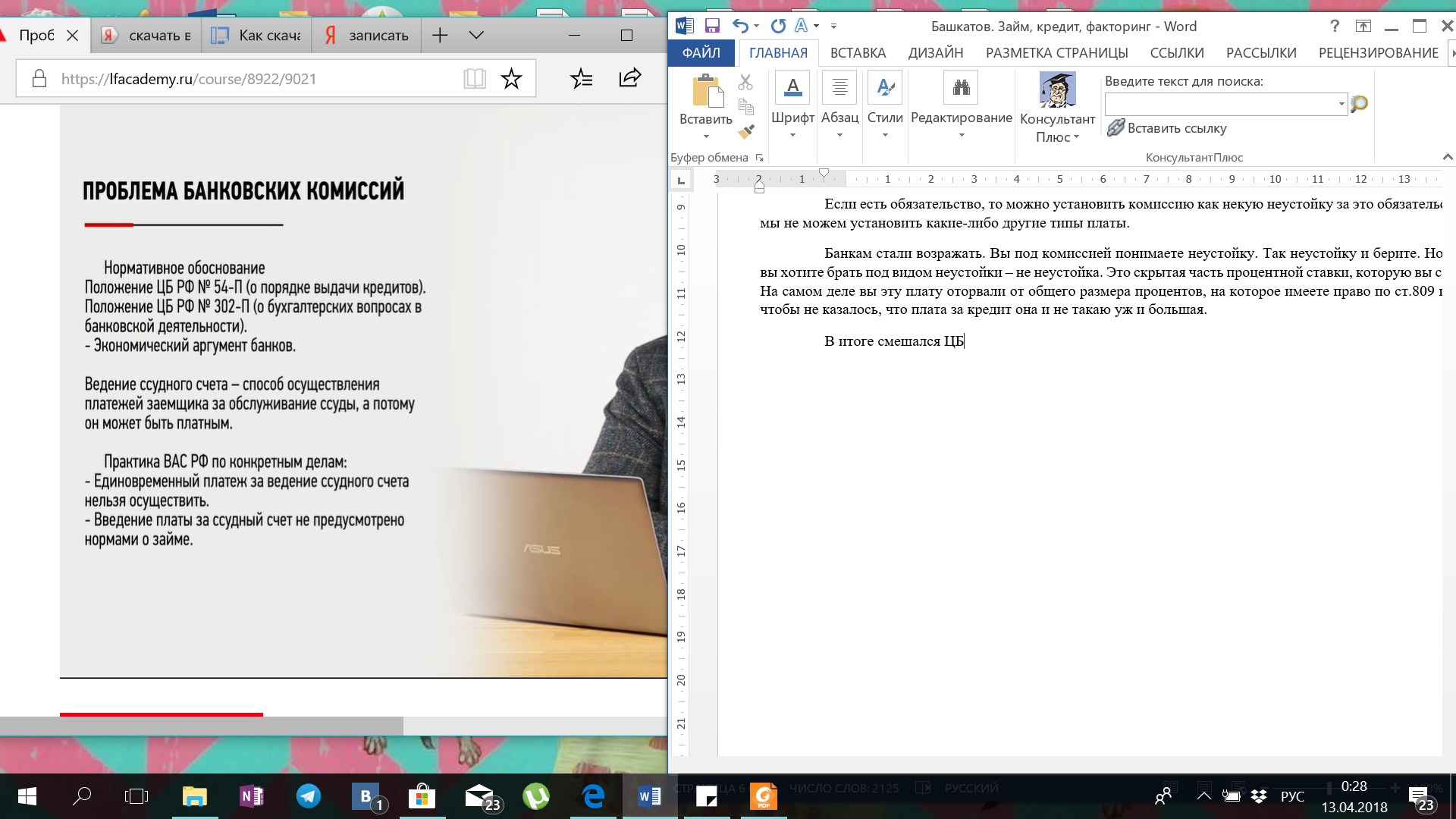Image resolution: width=1456 pixels, height=819 pixels.
Task: Switch to the Как скача browser tab
Action: pos(256,35)
